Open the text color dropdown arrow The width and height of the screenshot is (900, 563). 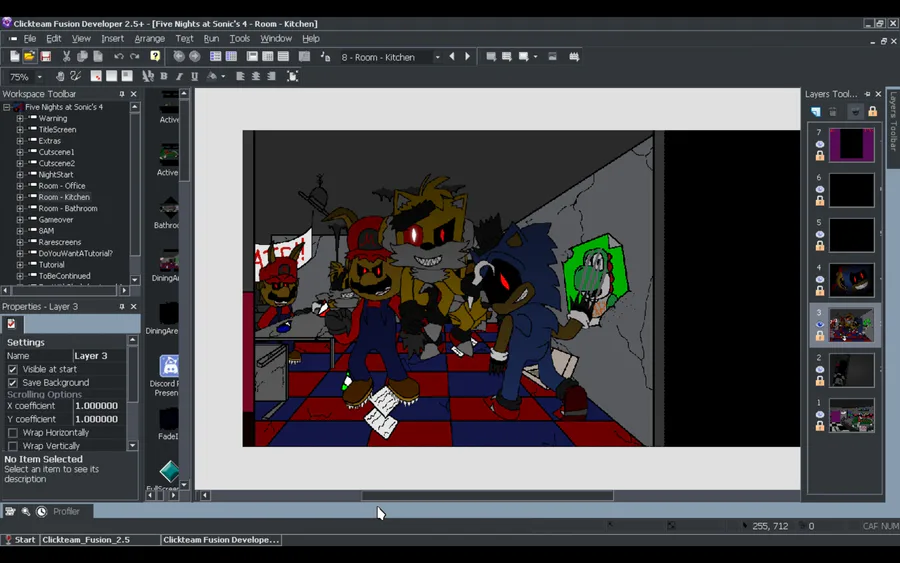coord(223,76)
